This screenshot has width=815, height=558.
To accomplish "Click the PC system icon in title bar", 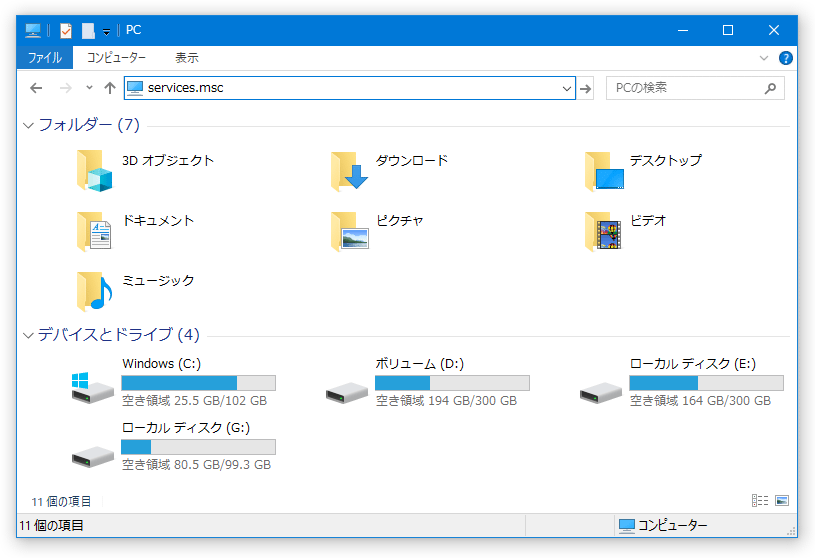I will point(33,31).
